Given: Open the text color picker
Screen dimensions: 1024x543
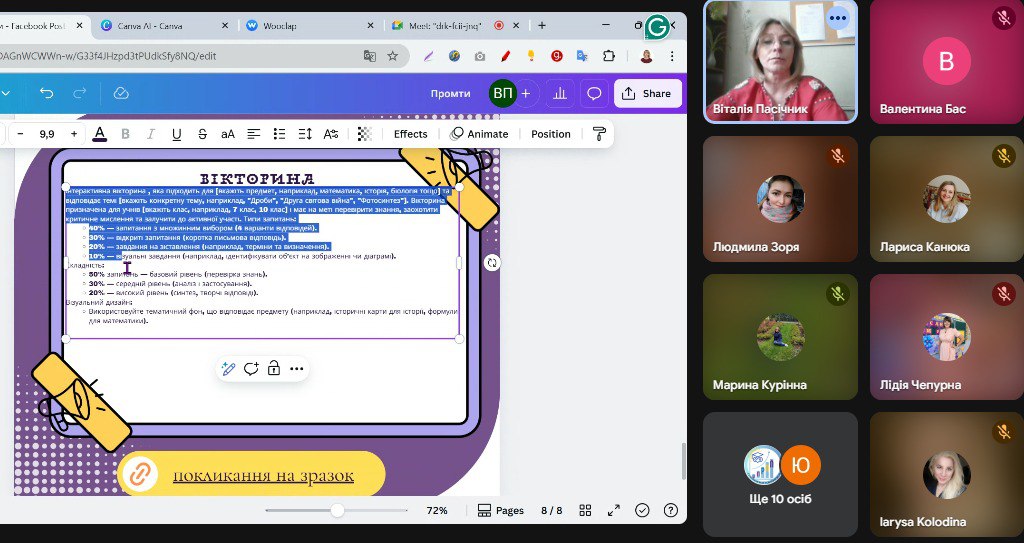Looking at the screenshot, I should click(99, 134).
